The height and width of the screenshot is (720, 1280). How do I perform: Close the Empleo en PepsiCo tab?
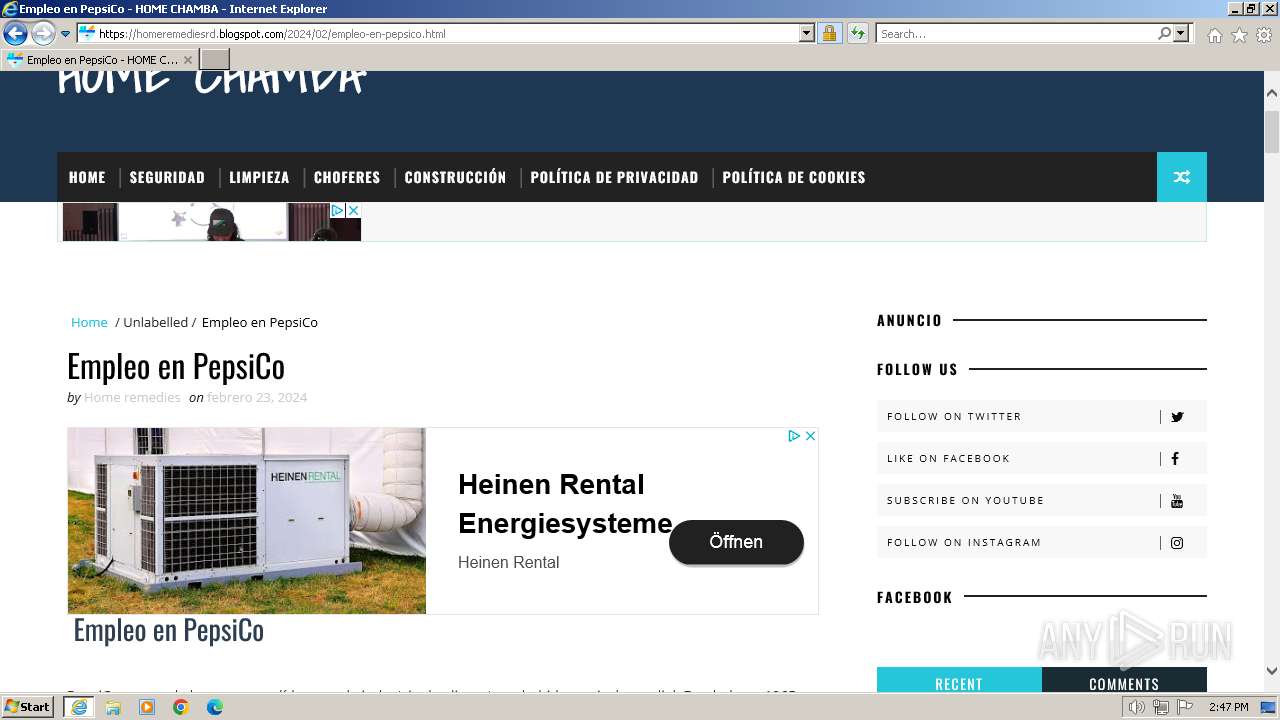(188, 60)
